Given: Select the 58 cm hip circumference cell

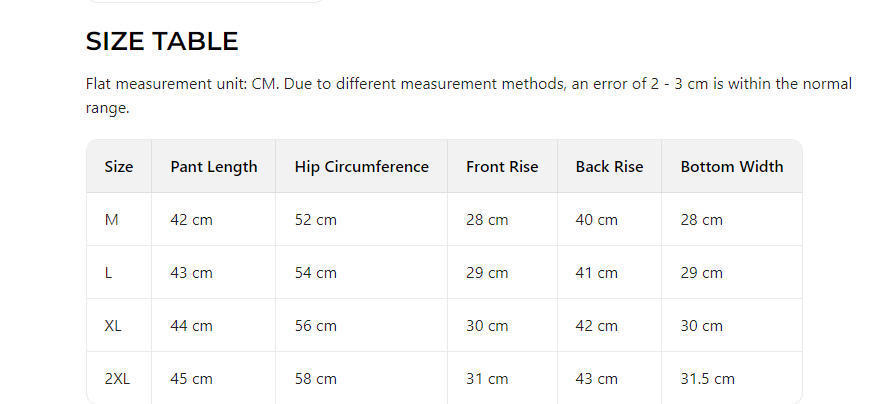Looking at the screenshot, I should pos(316,379).
